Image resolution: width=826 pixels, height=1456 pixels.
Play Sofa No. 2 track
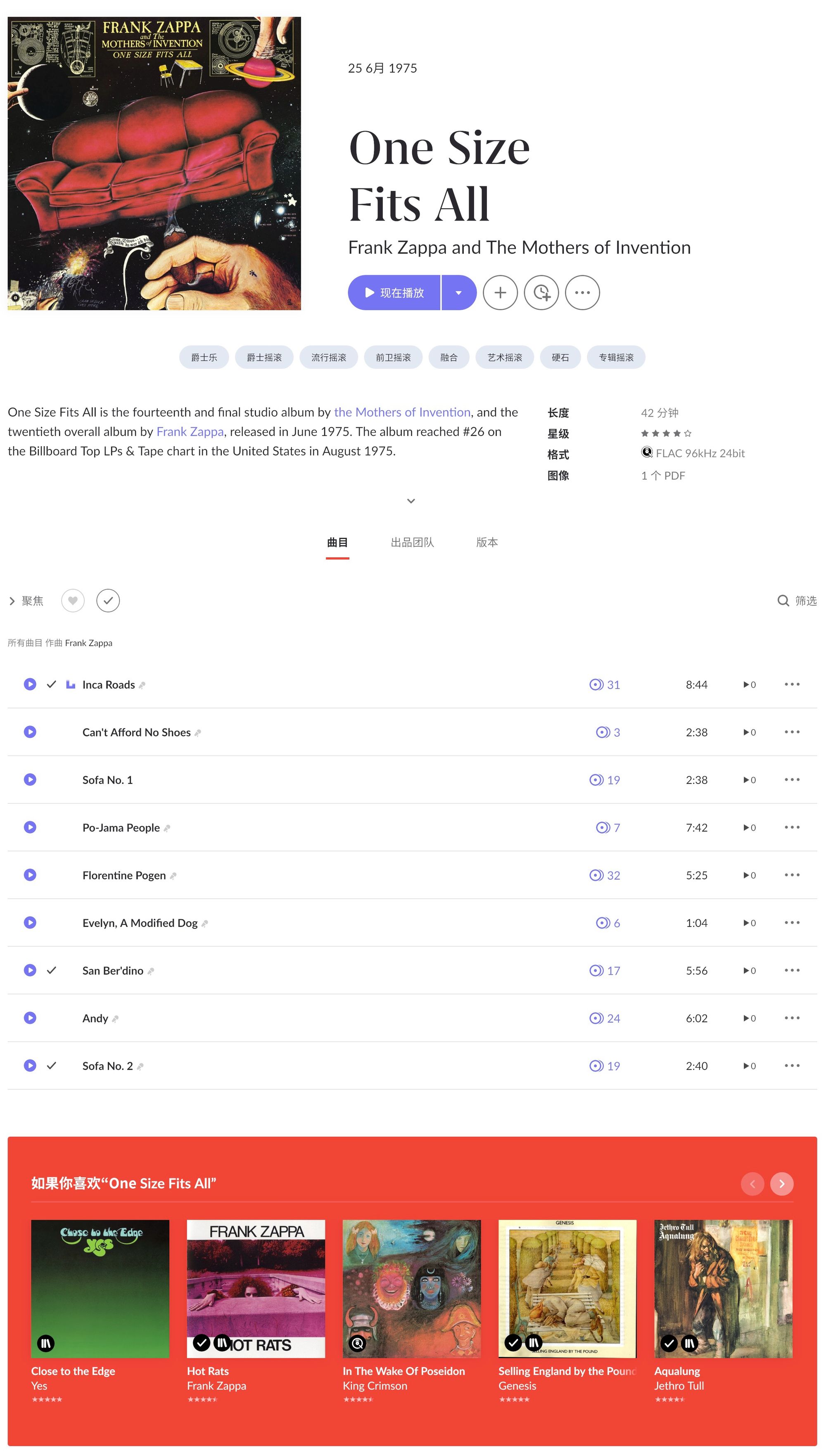coord(30,1065)
